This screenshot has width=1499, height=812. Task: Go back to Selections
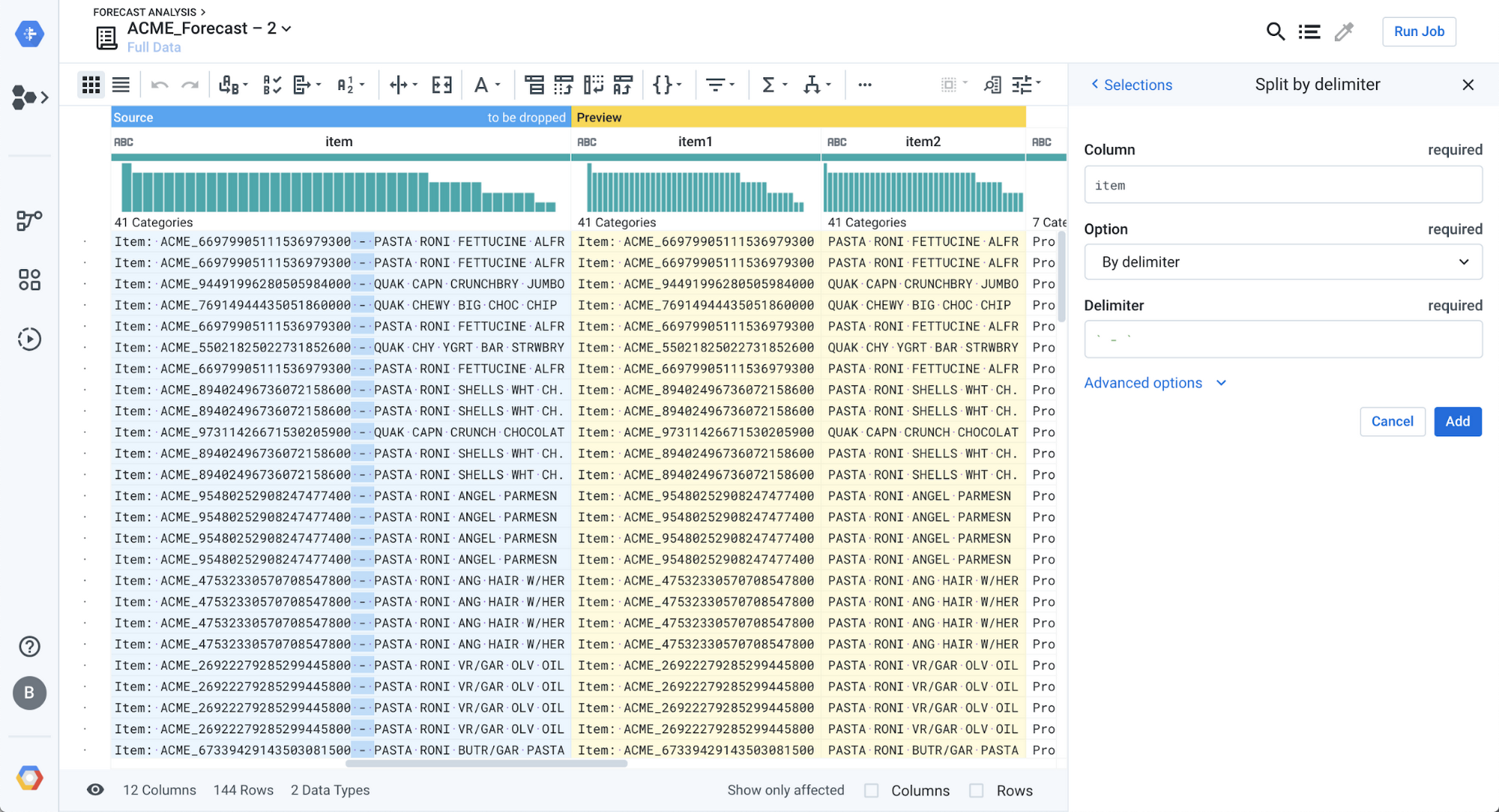click(1131, 85)
